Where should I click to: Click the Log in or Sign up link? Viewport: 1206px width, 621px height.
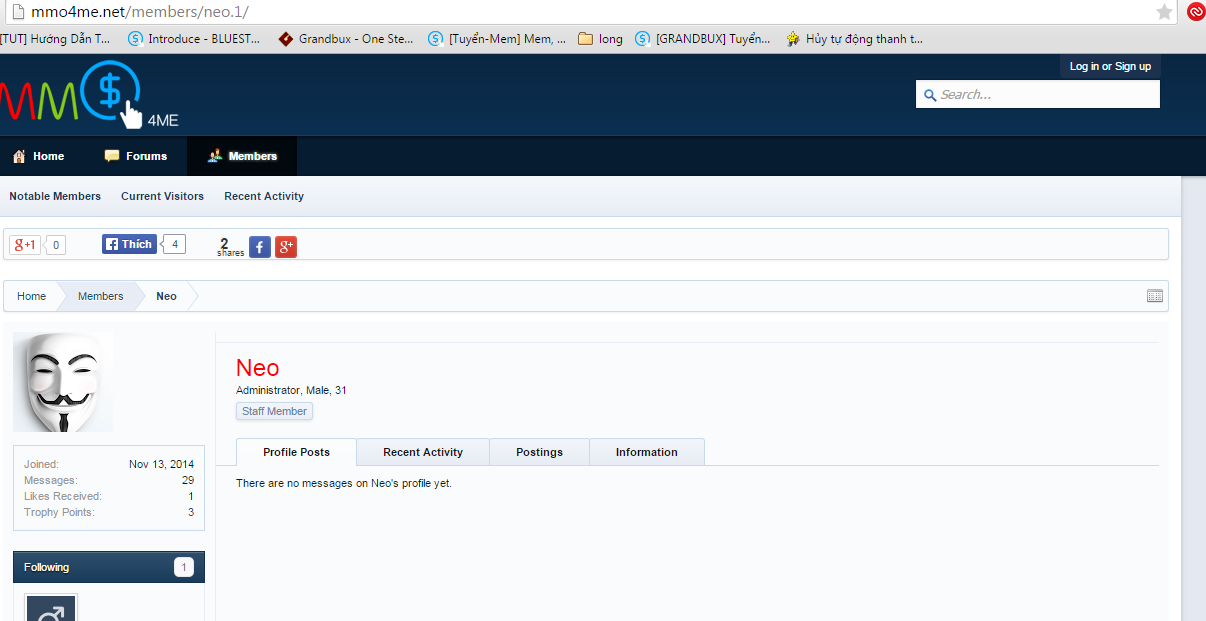(1110, 66)
